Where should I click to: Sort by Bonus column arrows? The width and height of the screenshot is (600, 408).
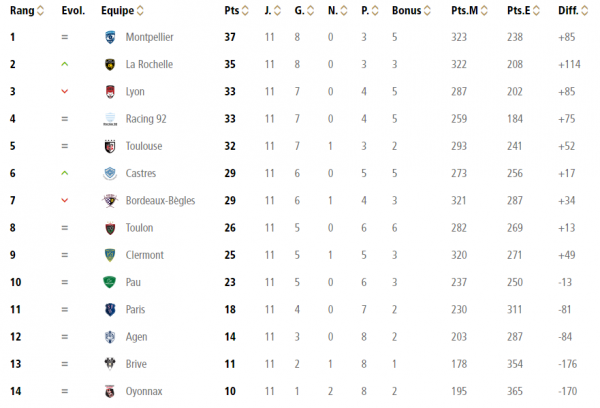(427, 11)
